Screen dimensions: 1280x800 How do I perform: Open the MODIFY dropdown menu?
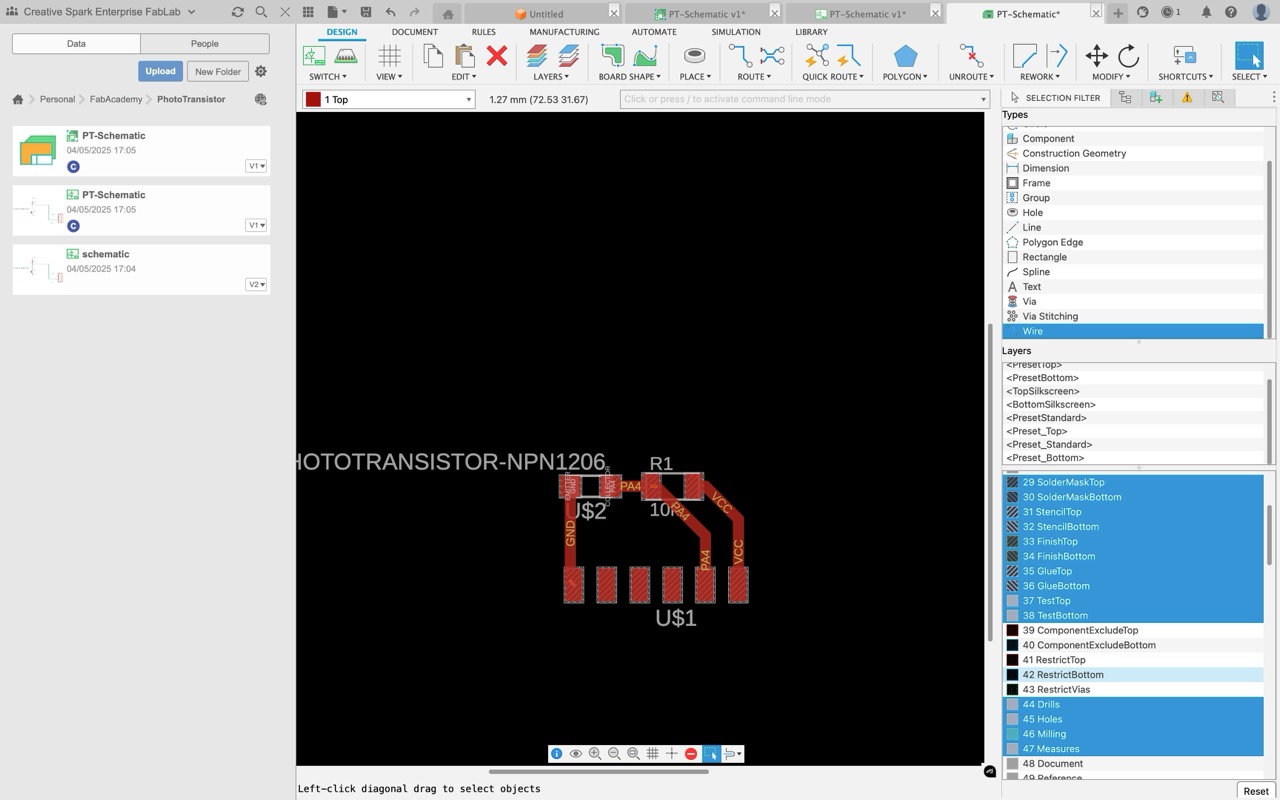click(x=1111, y=76)
